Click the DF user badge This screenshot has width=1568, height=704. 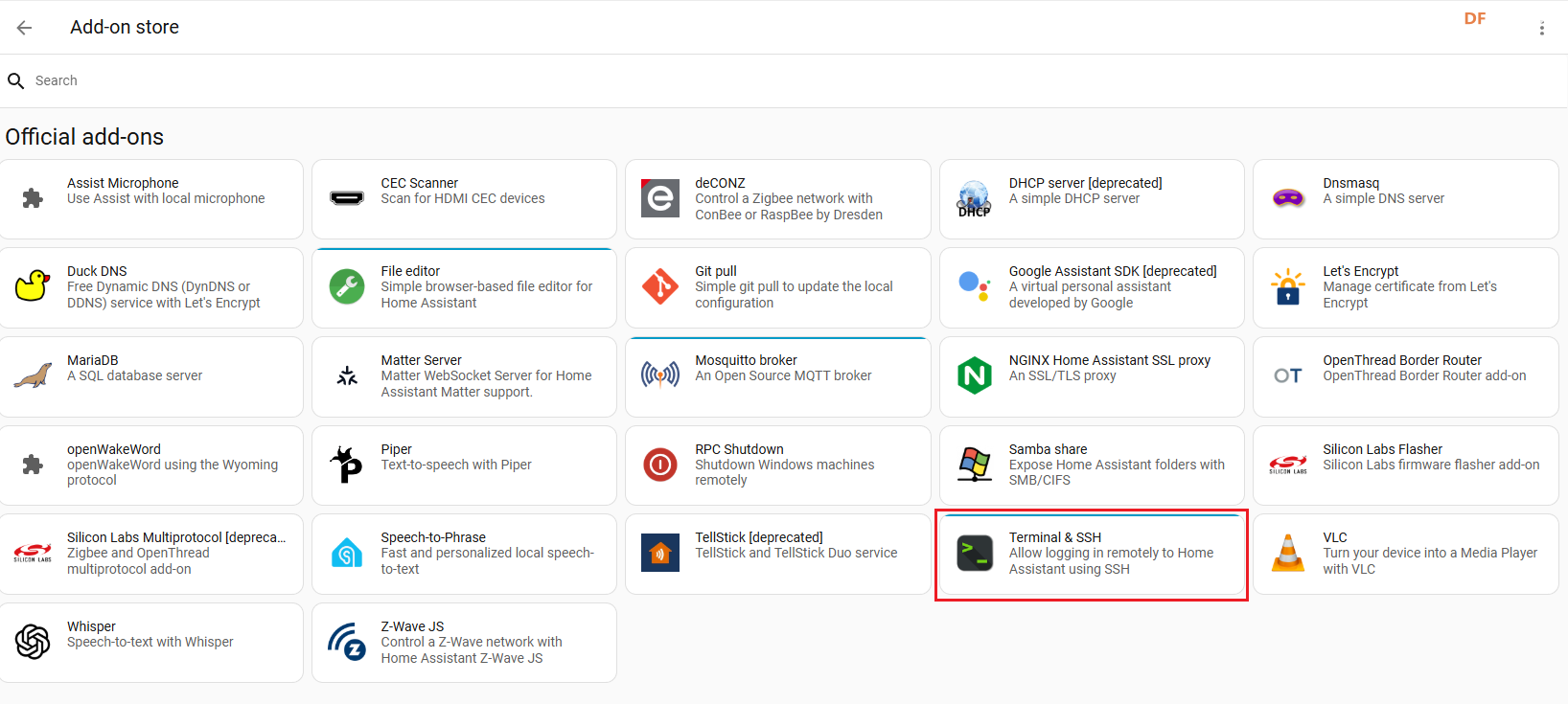pos(1475,19)
